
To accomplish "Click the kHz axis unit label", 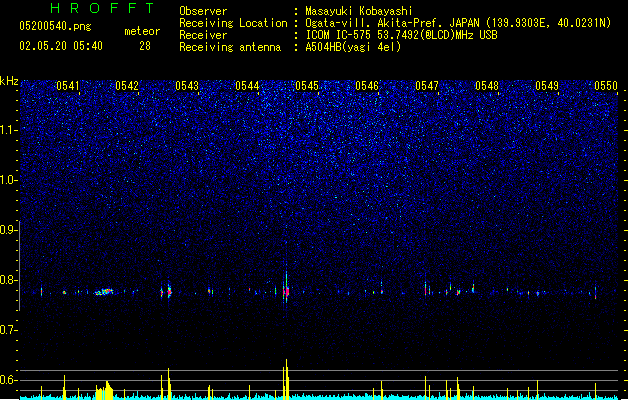I will point(9,81).
